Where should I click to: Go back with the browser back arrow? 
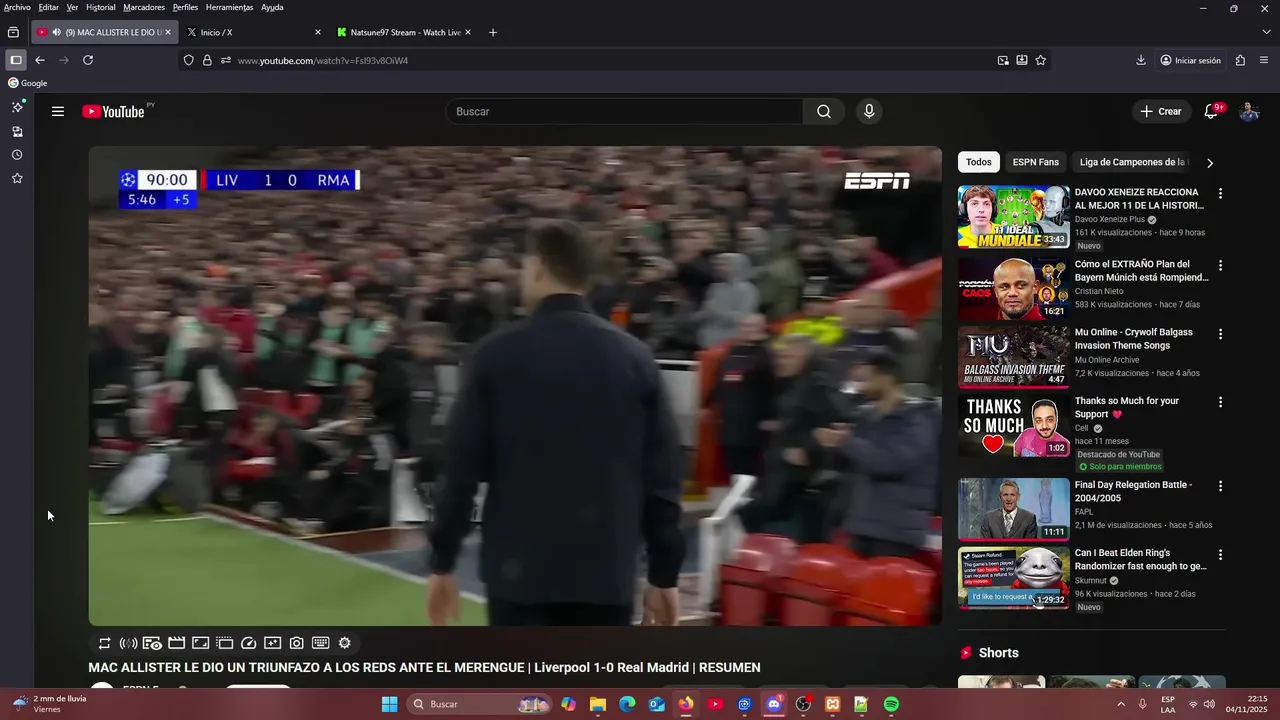tap(40, 60)
